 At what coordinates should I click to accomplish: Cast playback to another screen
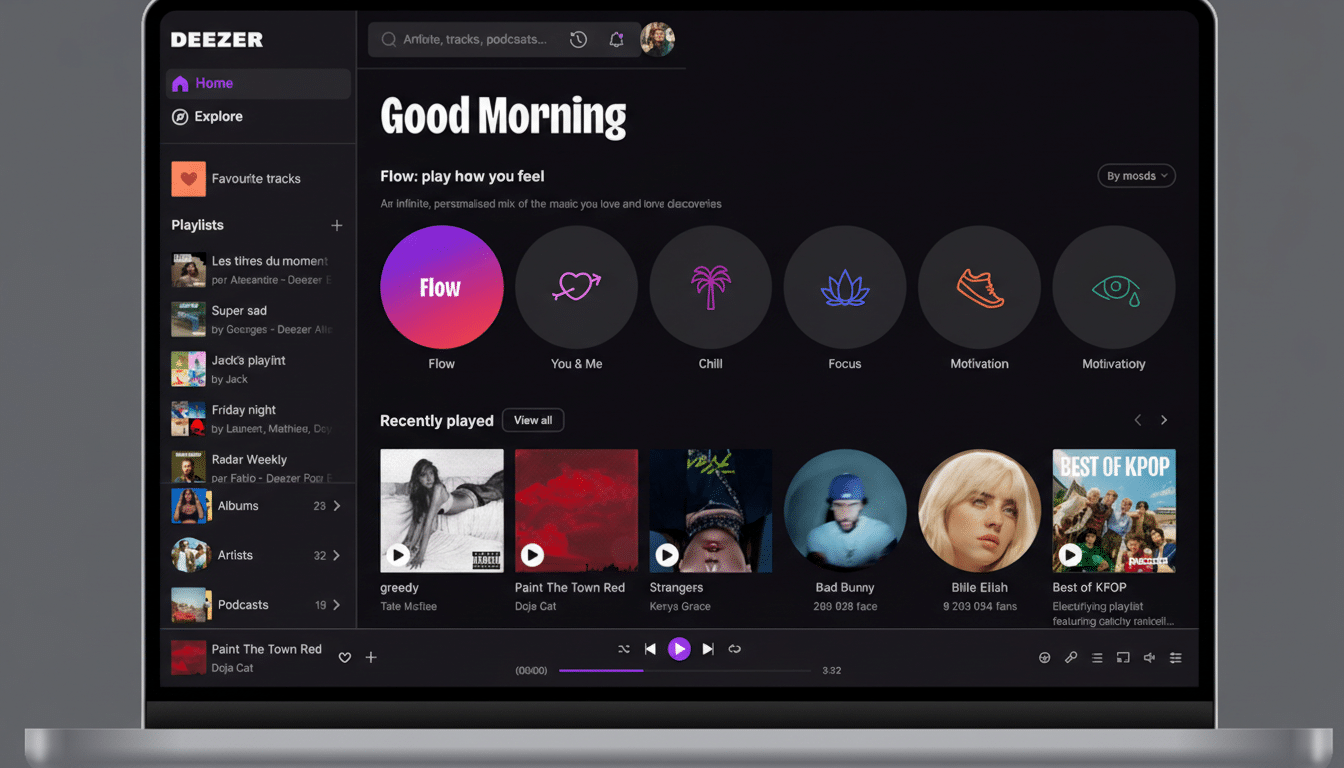tap(1122, 657)
